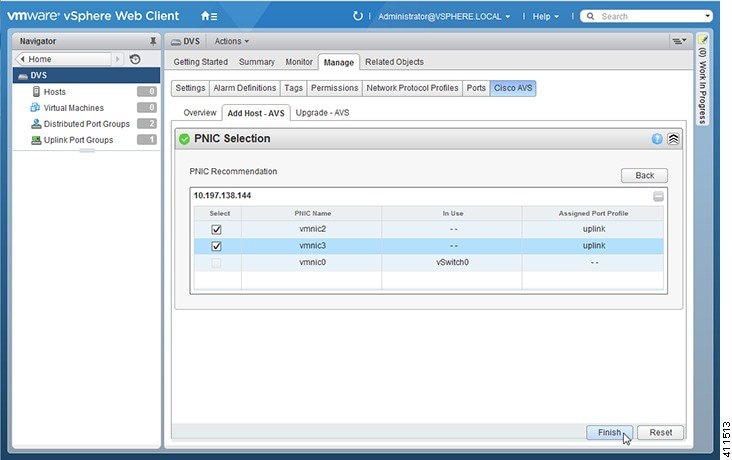Select the vmnic0 PNIC name cell
Viewport: 732px width, 460px height.
(312, 262)
